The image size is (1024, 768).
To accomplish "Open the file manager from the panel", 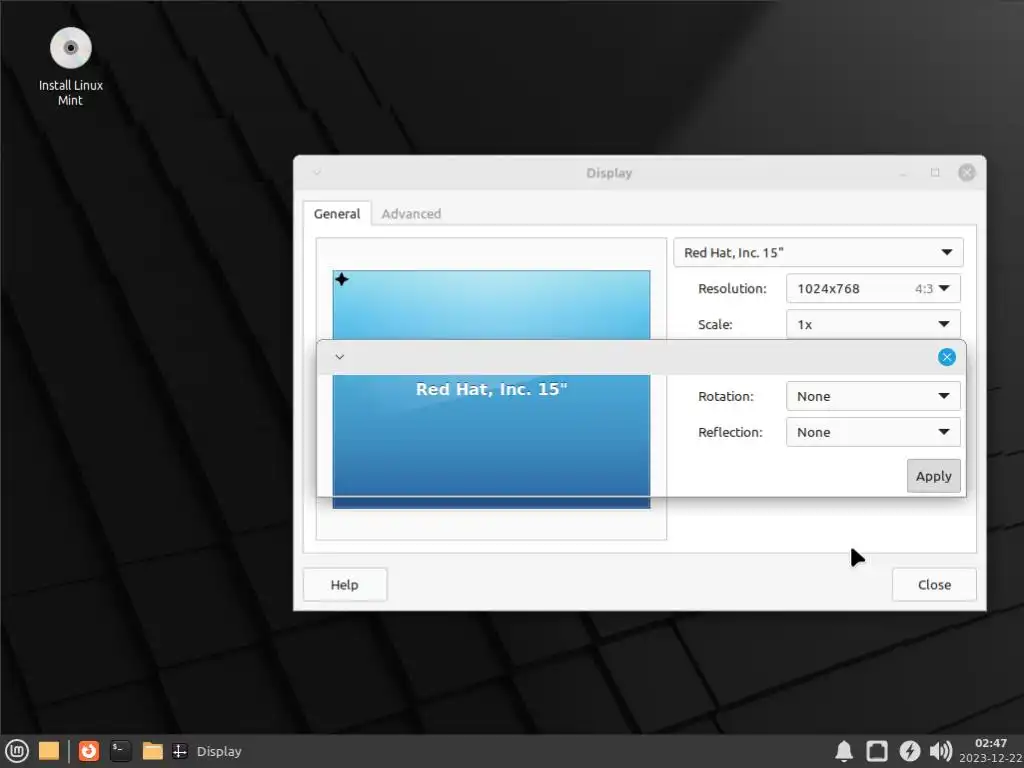I will (153, 751).
